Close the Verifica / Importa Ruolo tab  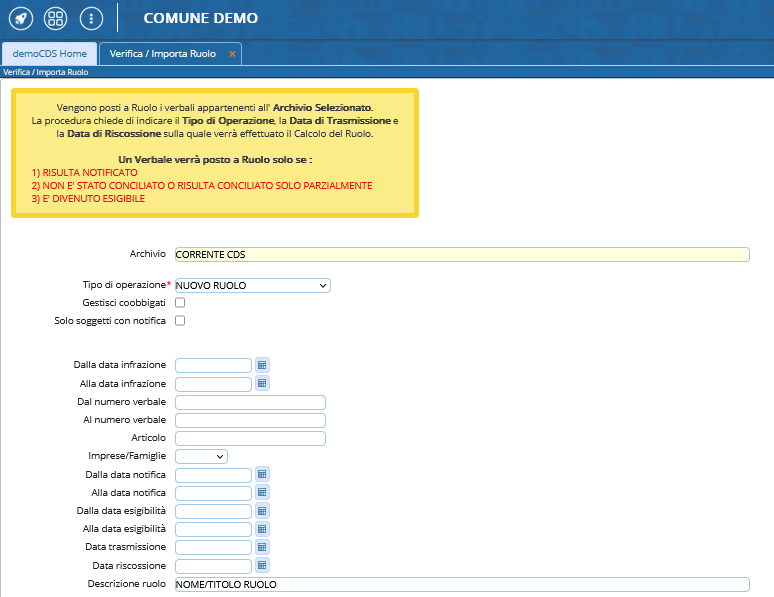click(232, 54)
